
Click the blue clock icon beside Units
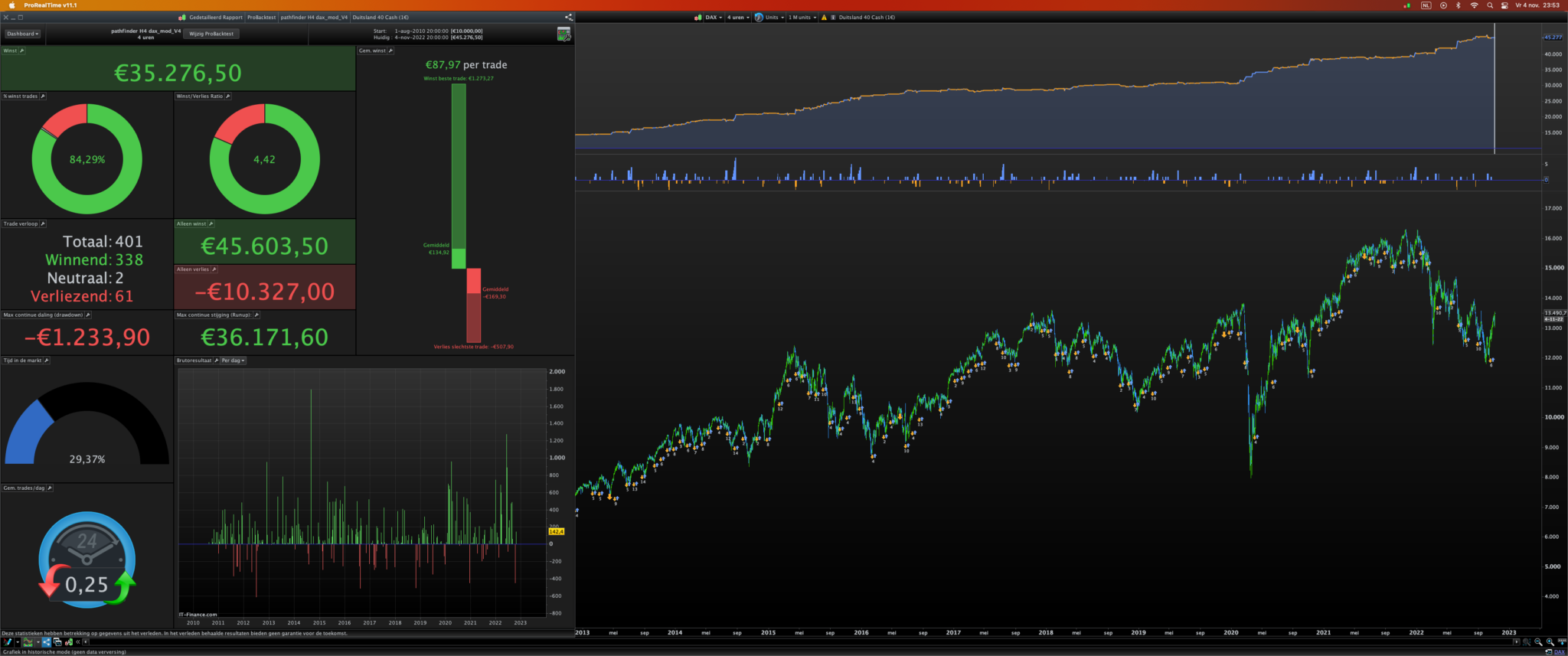(x=759, y=17)
